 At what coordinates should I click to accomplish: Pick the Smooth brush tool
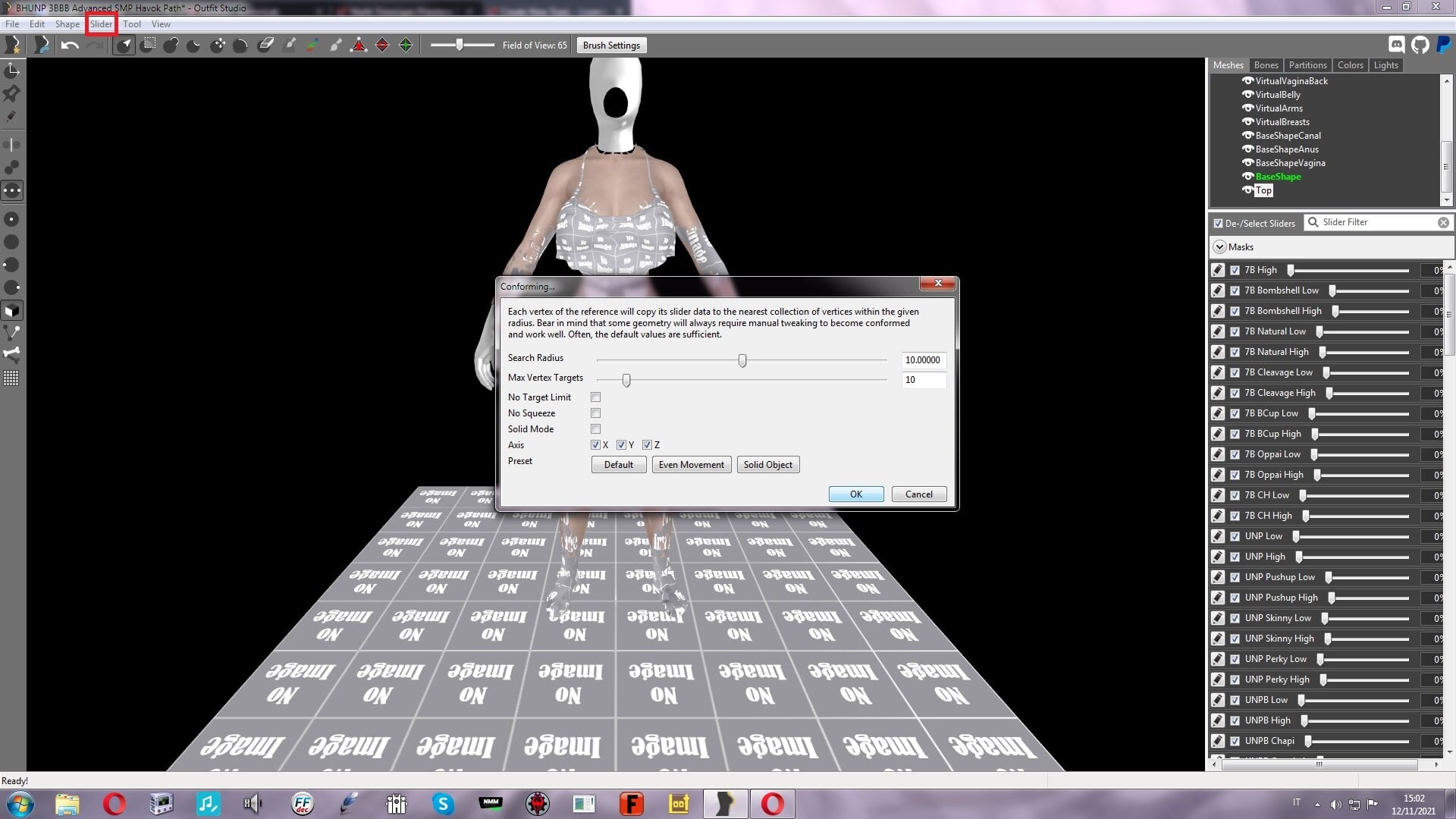(x=240, y=45)
